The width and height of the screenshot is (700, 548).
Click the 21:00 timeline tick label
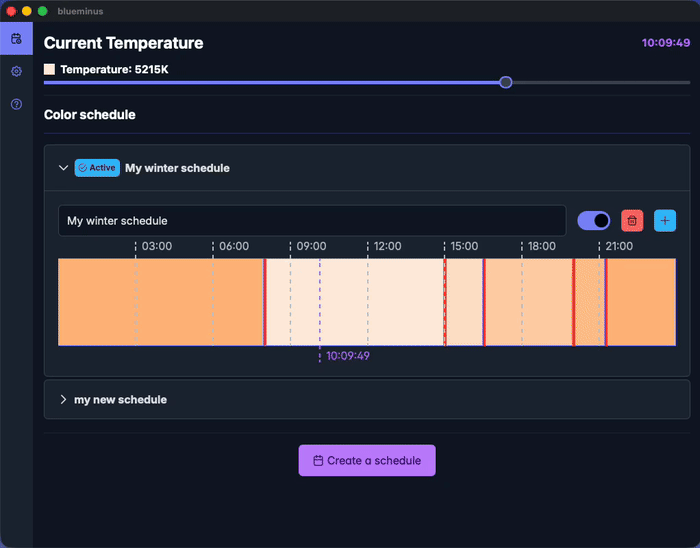619,246
